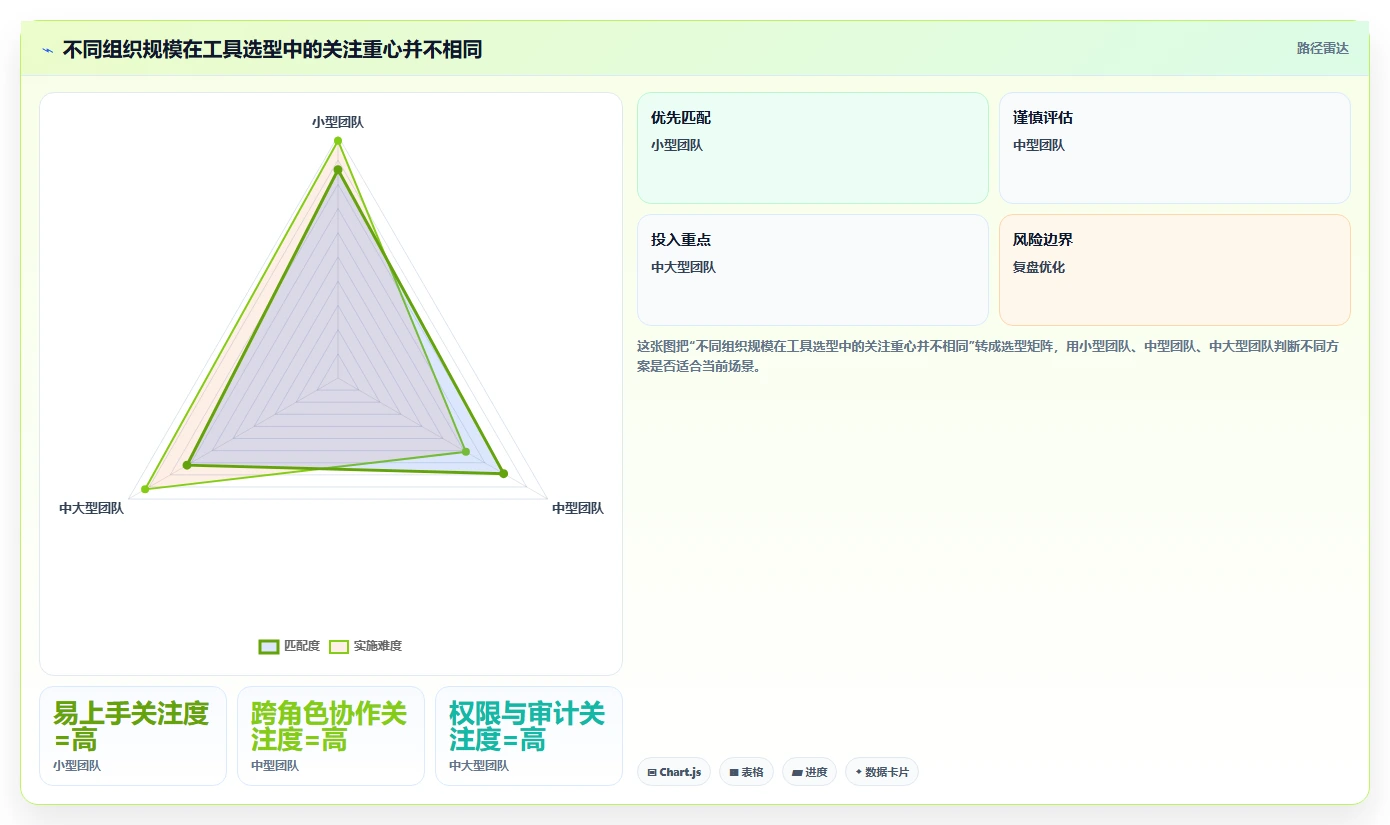Open the 优先匹配 card
The width and height of the screenshot is (1390, 825).
pyautogui.click(x=812, y=148)
